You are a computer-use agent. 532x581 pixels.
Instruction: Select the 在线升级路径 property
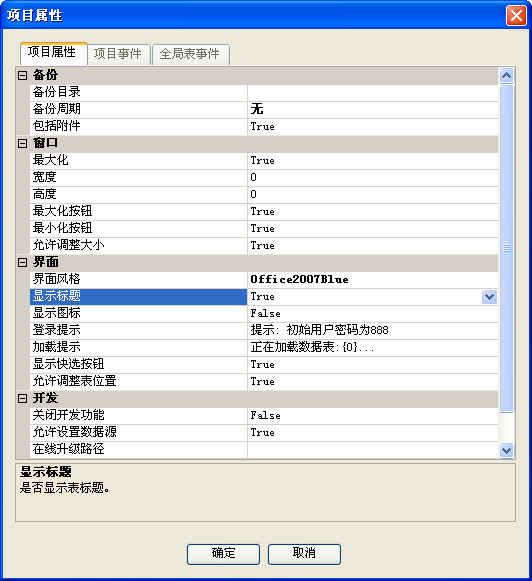(139, 450)
